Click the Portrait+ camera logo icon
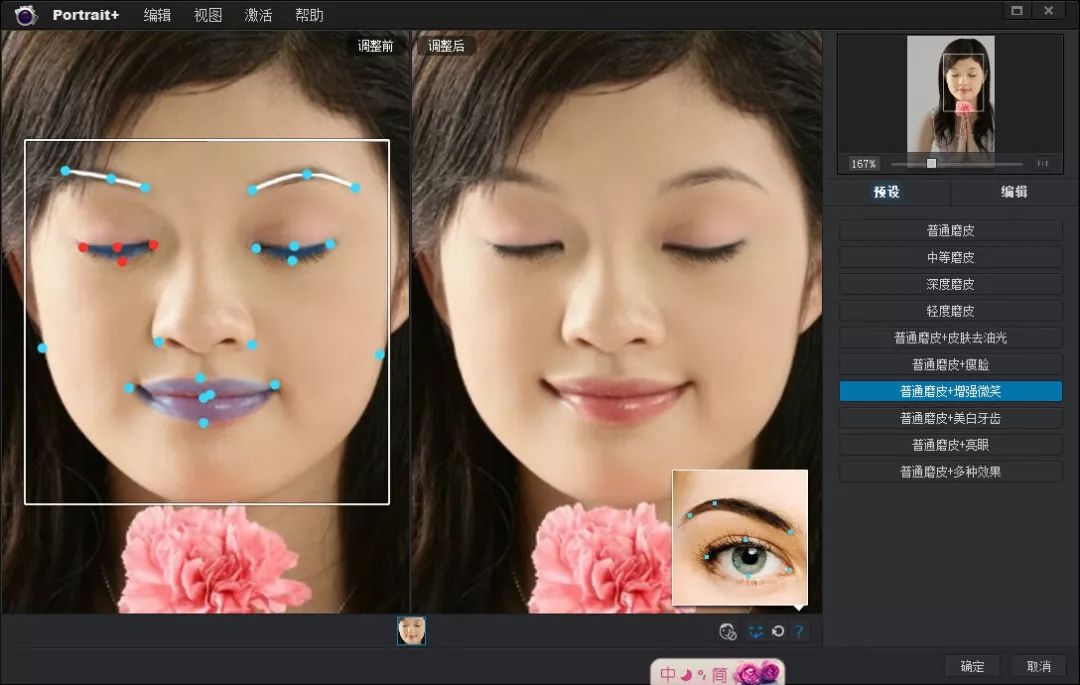 pos(26,14)
